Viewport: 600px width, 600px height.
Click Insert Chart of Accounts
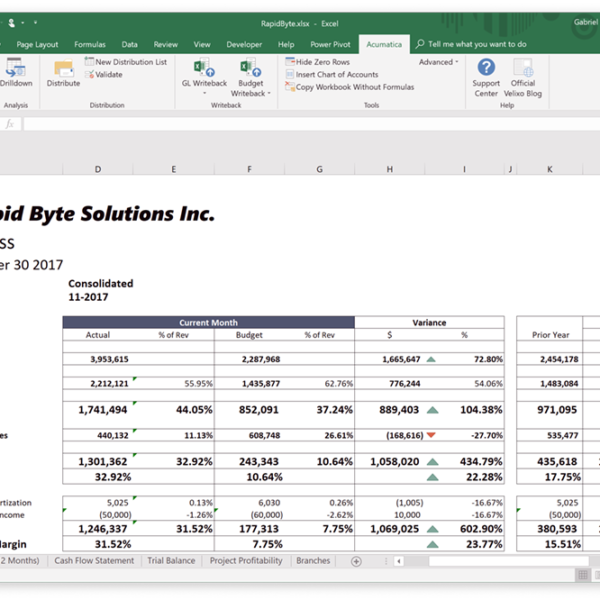[x=332, y=74]
